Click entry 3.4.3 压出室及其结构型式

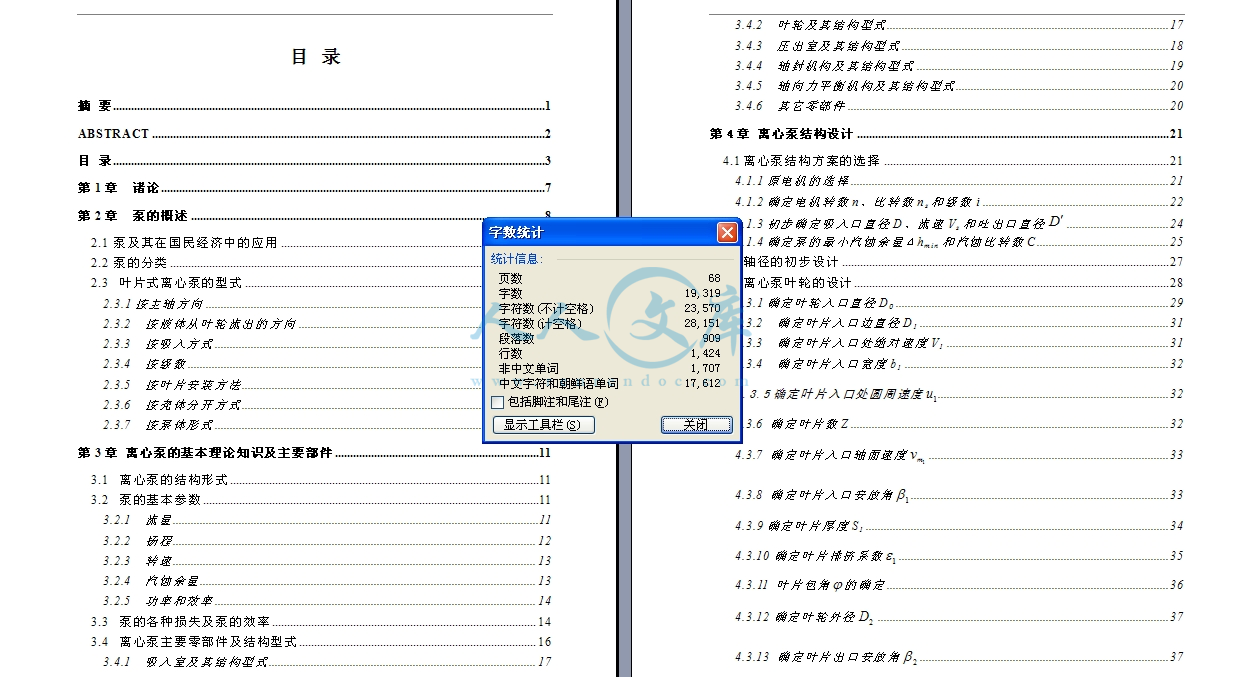tap(959, 46)
